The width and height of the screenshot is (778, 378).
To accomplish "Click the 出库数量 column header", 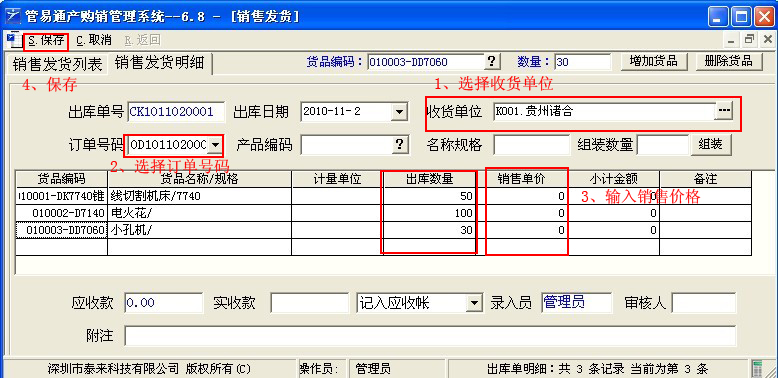I will (430, 179).
